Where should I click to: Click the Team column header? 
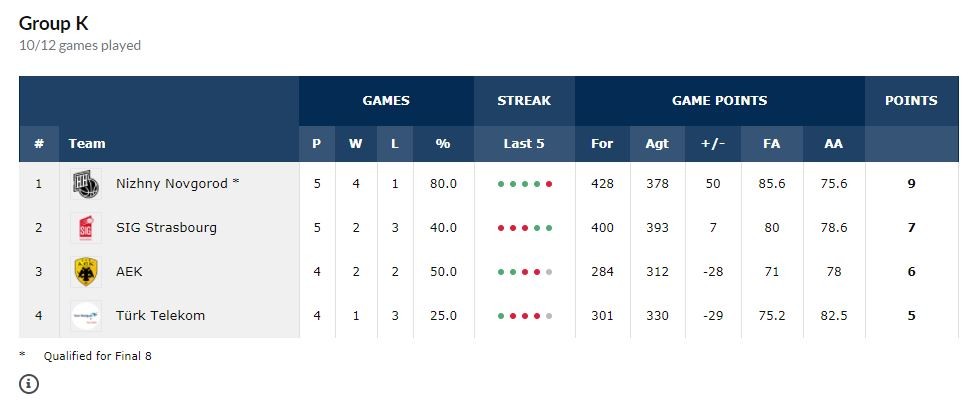click(87, 144)
